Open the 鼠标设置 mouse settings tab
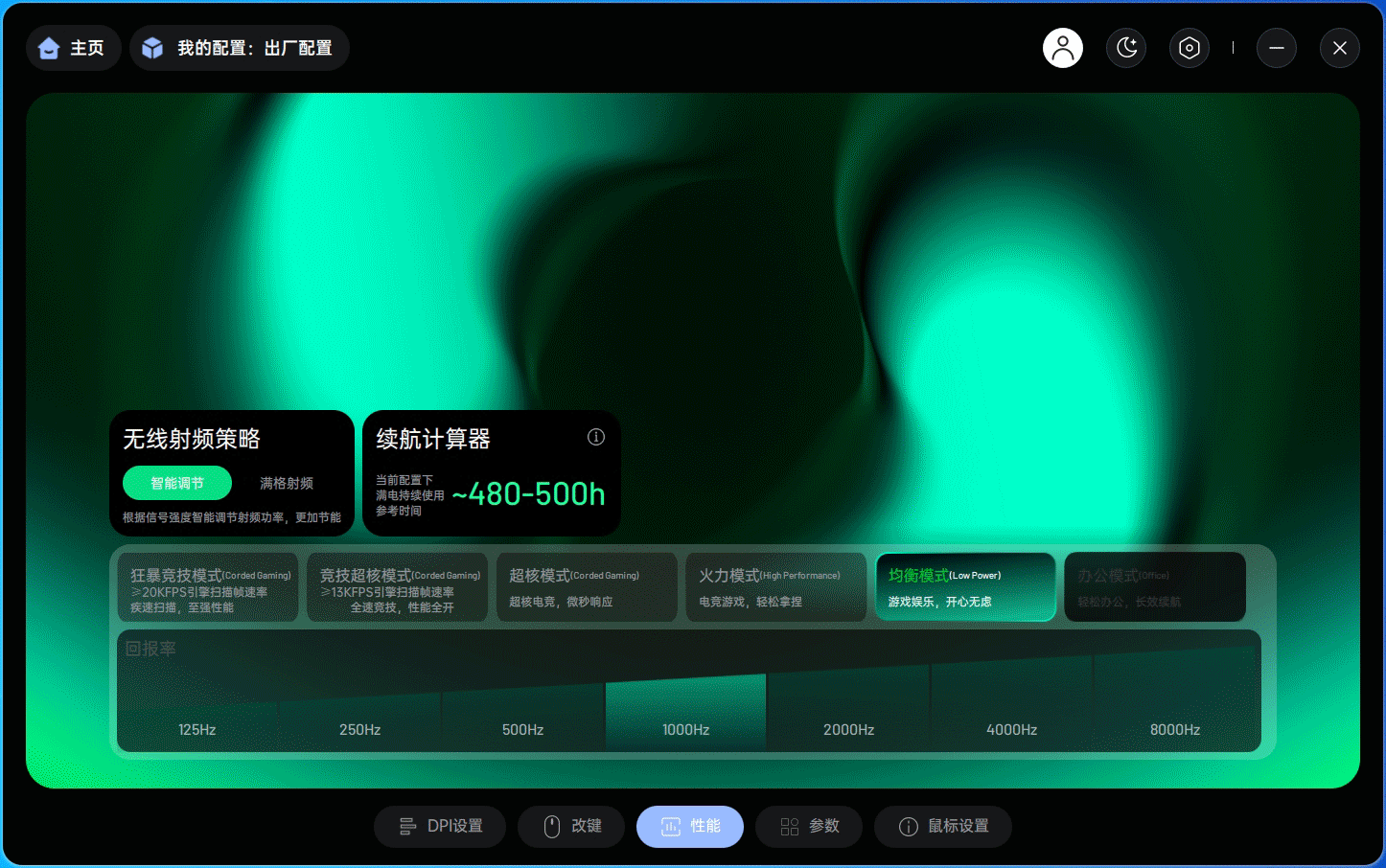 (x=943, y=826)
